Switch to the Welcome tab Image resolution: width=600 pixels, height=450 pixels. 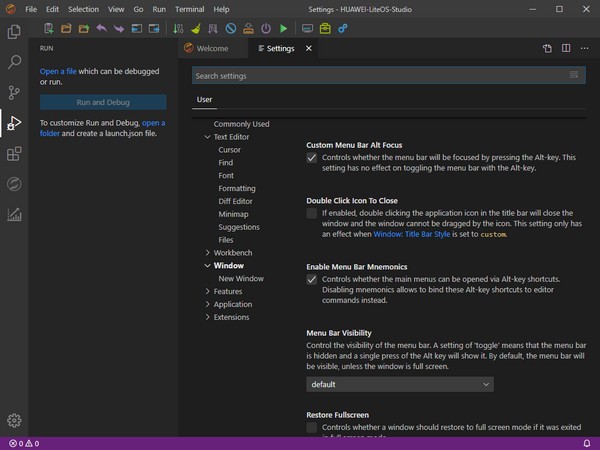pyautogui.click(x=212, y=48)
